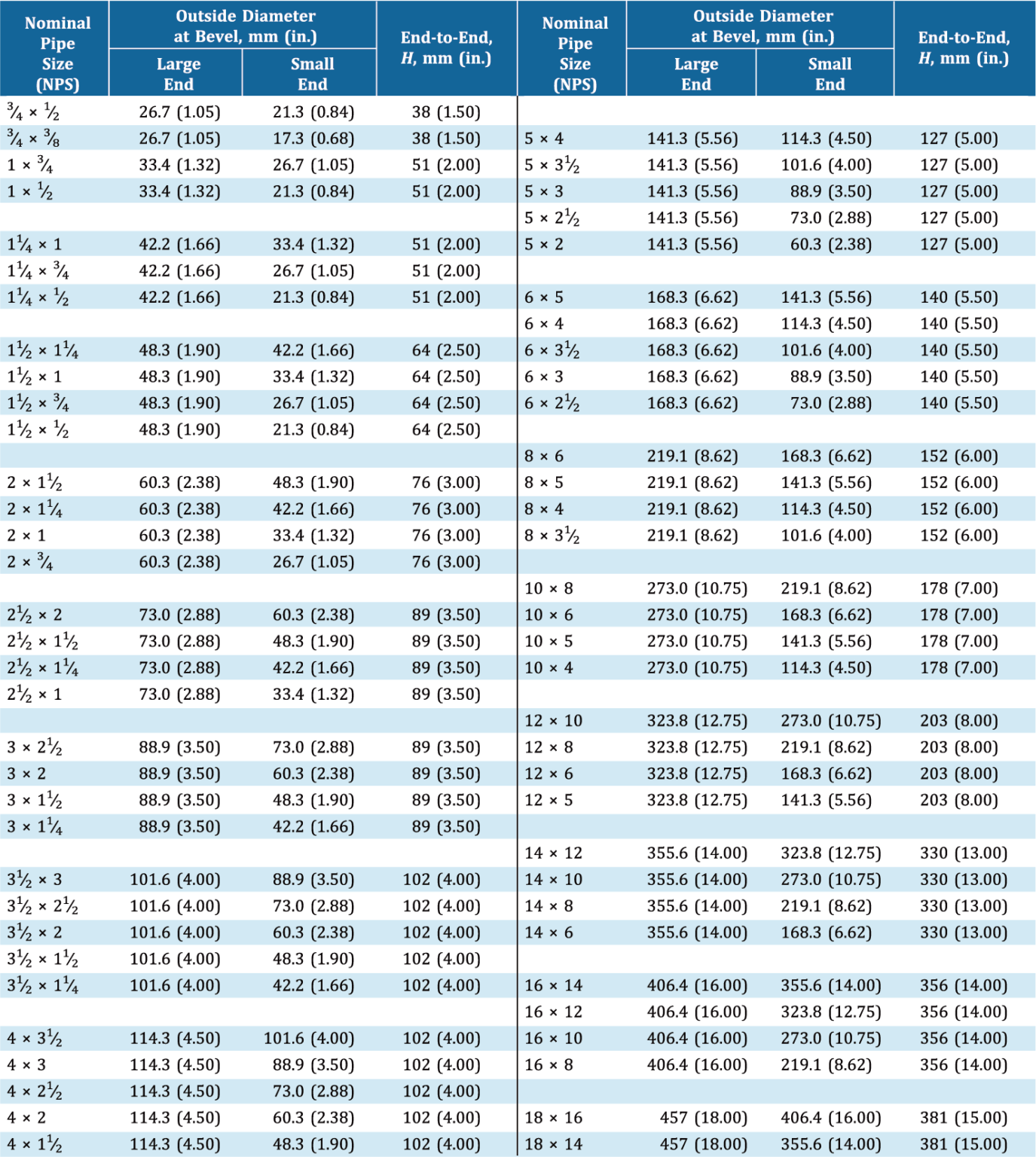Select the 1¼ × 1 size label
This screenshot has width=1036, height=1157.
pyautogui.click(x=35, y=245)
